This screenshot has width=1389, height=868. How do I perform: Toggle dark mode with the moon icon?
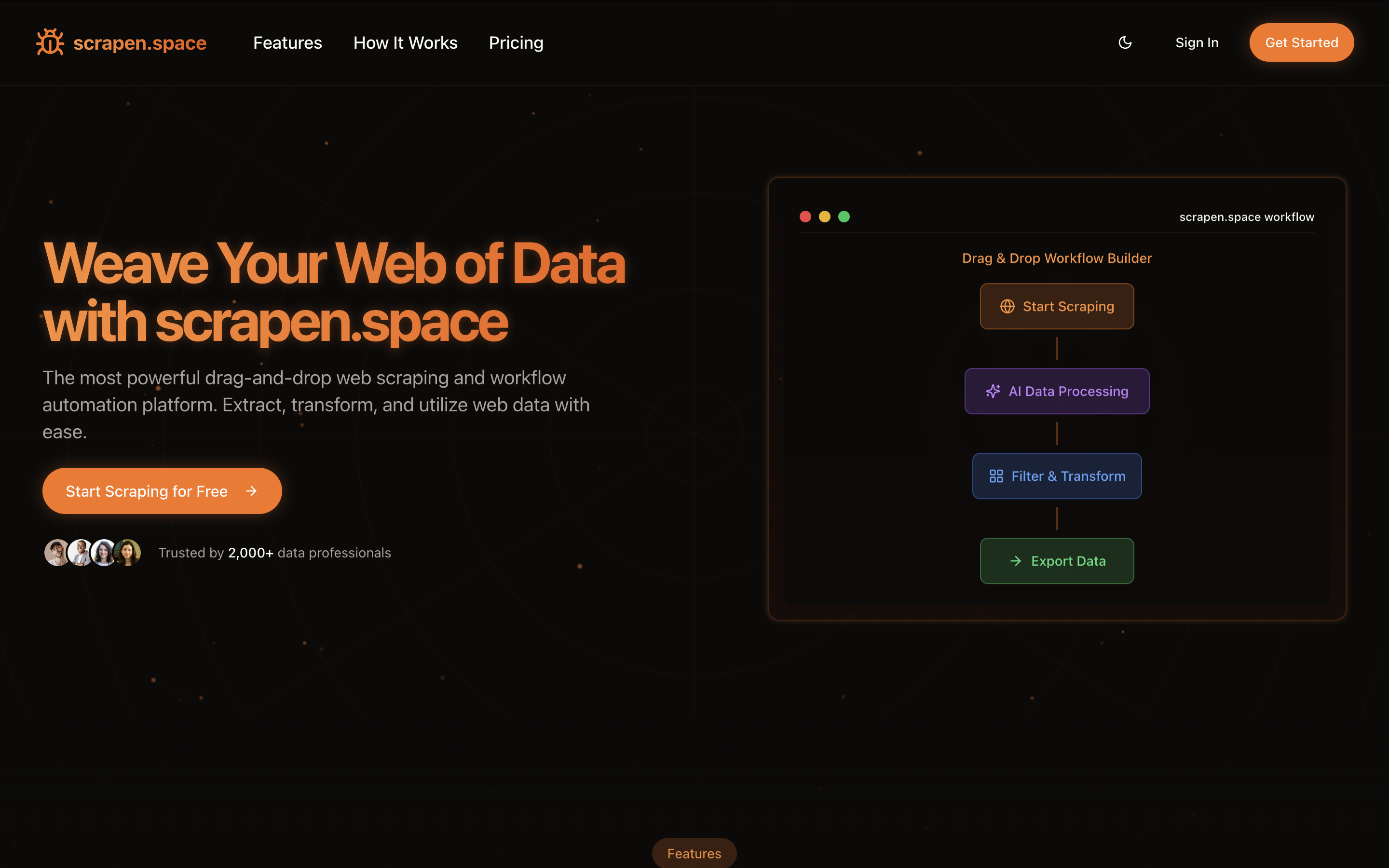click(1125, 42)
